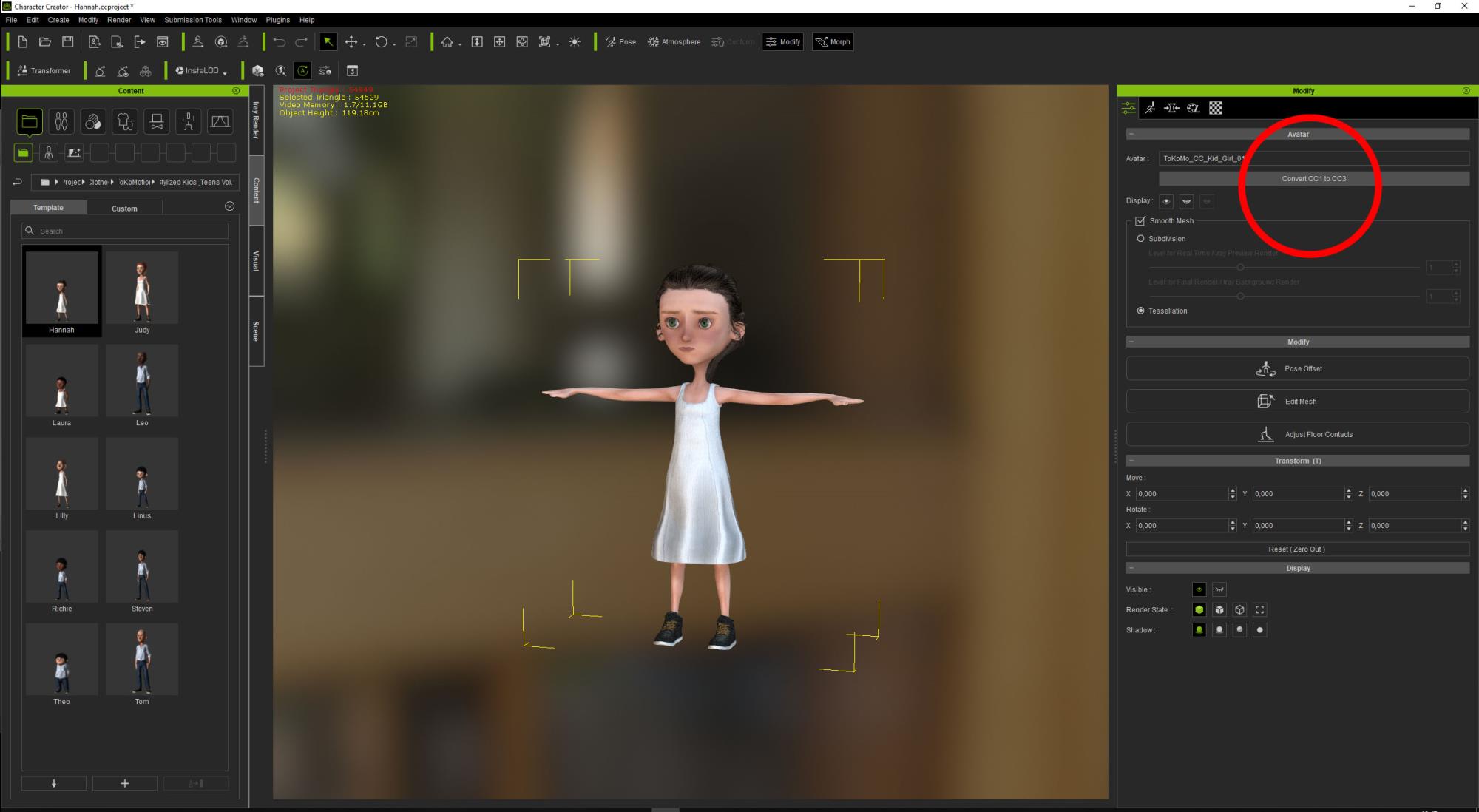Select the first green Render State cube
The image size is (1479, 812).
[1199, 609]
